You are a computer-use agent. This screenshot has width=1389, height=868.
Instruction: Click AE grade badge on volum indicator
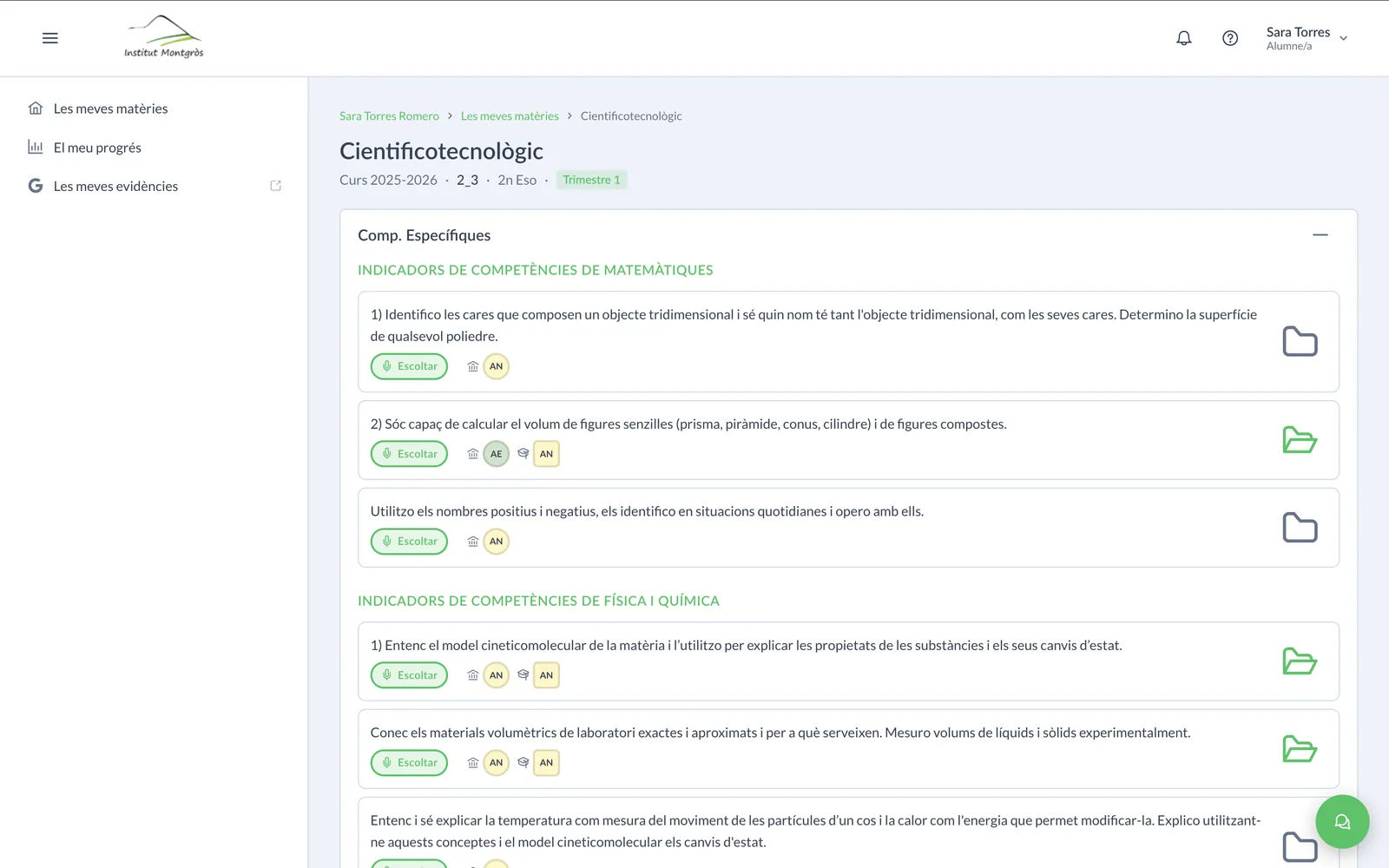[x=496, y=454]
